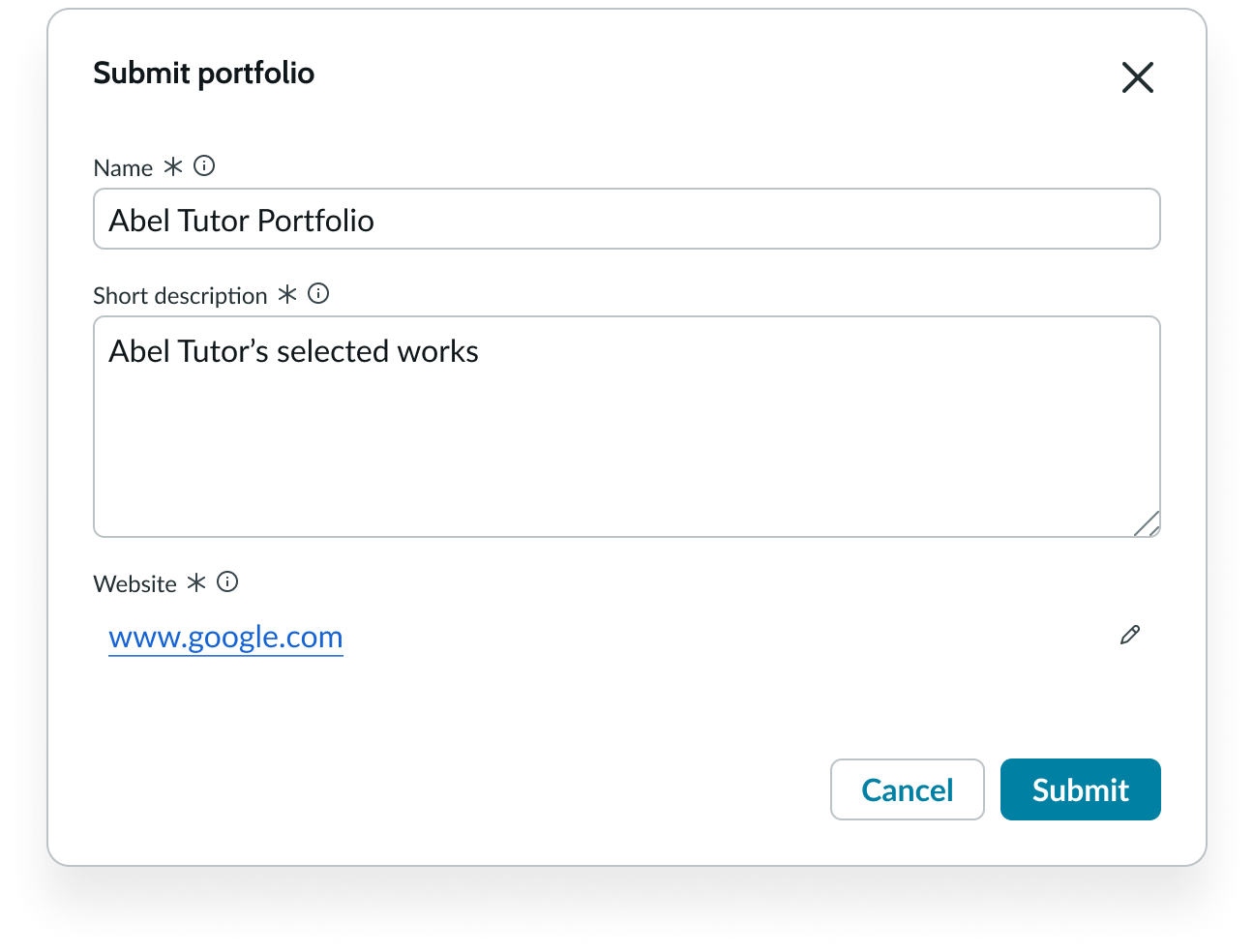This screenshot has width=1254, height=952.
Task: Cancel the portfolio submission
Action: click(x=907, y=789)
